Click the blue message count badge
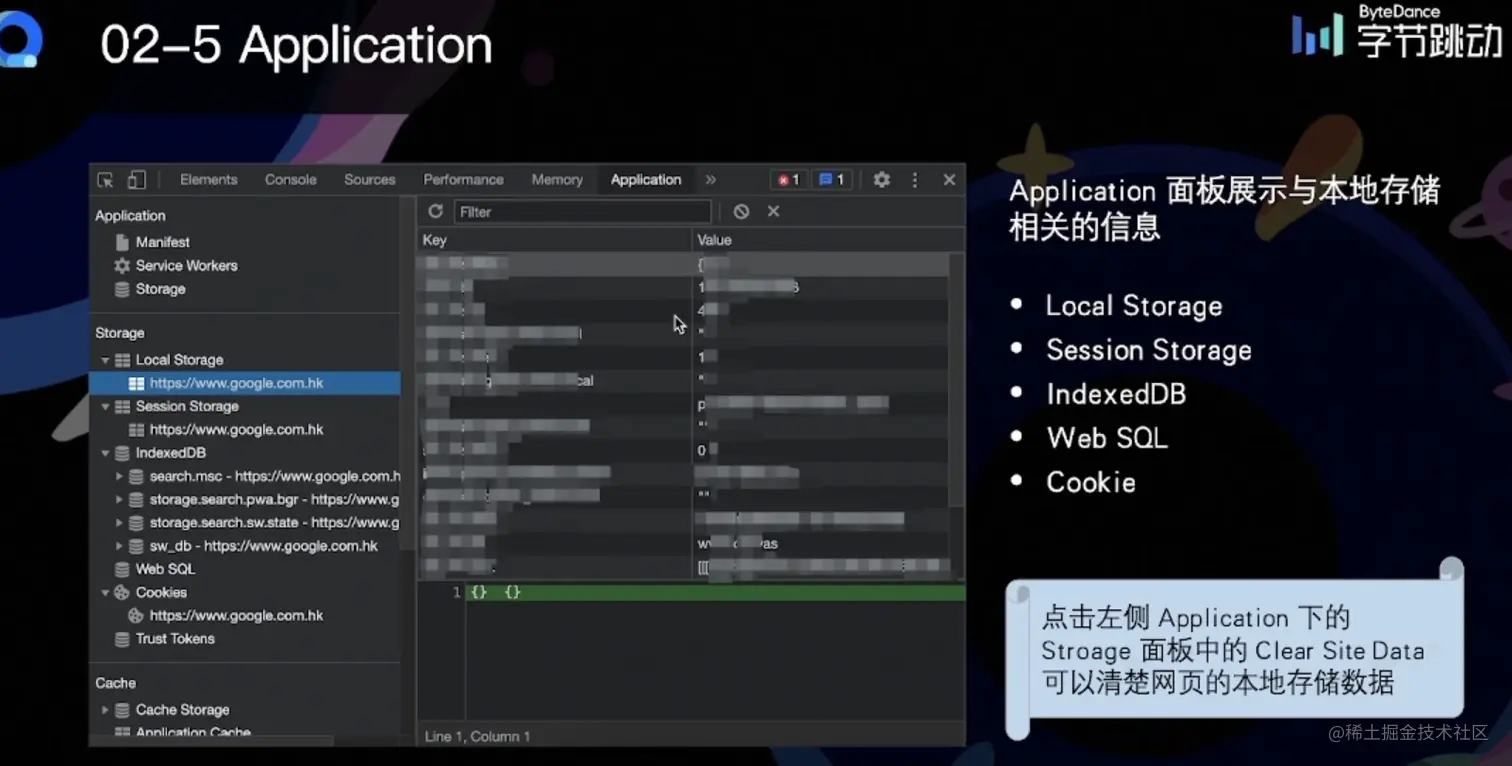Image resolution: width=1512 pixels, height=766 pixels. point(832,180)
